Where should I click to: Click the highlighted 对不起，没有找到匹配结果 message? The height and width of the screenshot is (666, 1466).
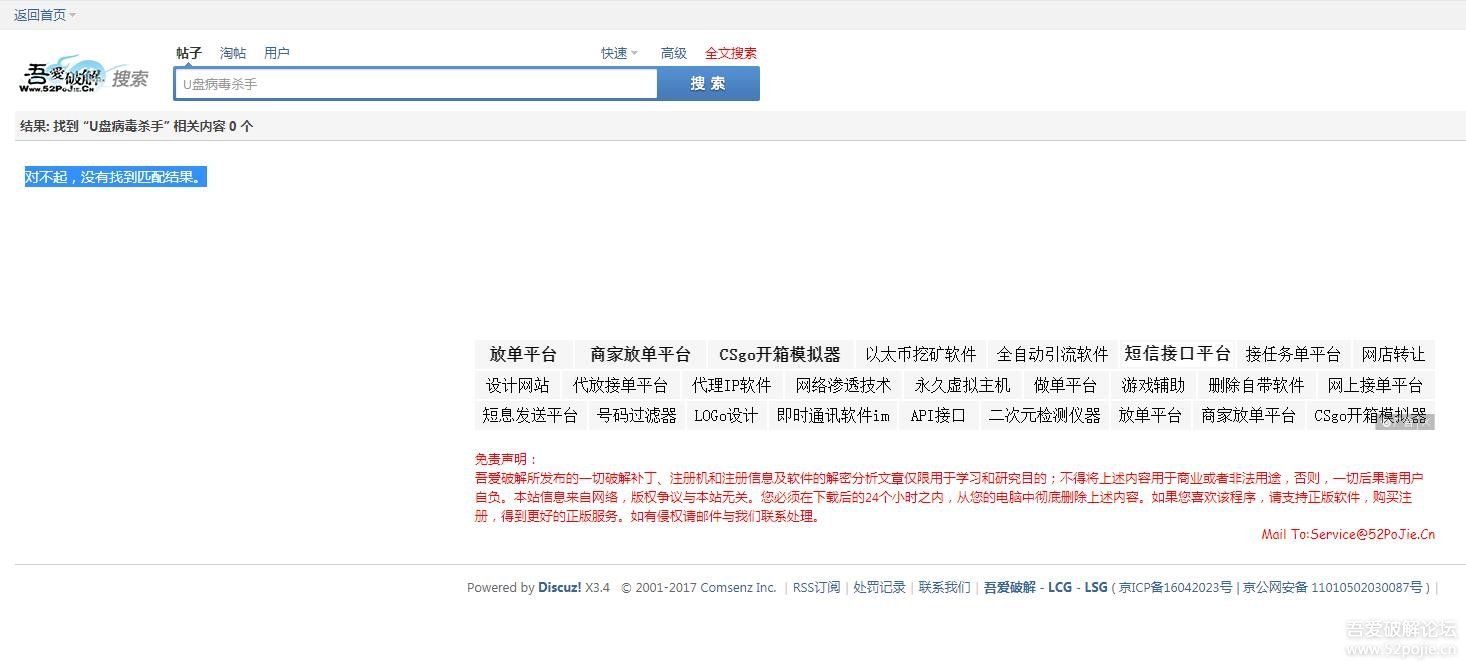[x=115, y=177]
